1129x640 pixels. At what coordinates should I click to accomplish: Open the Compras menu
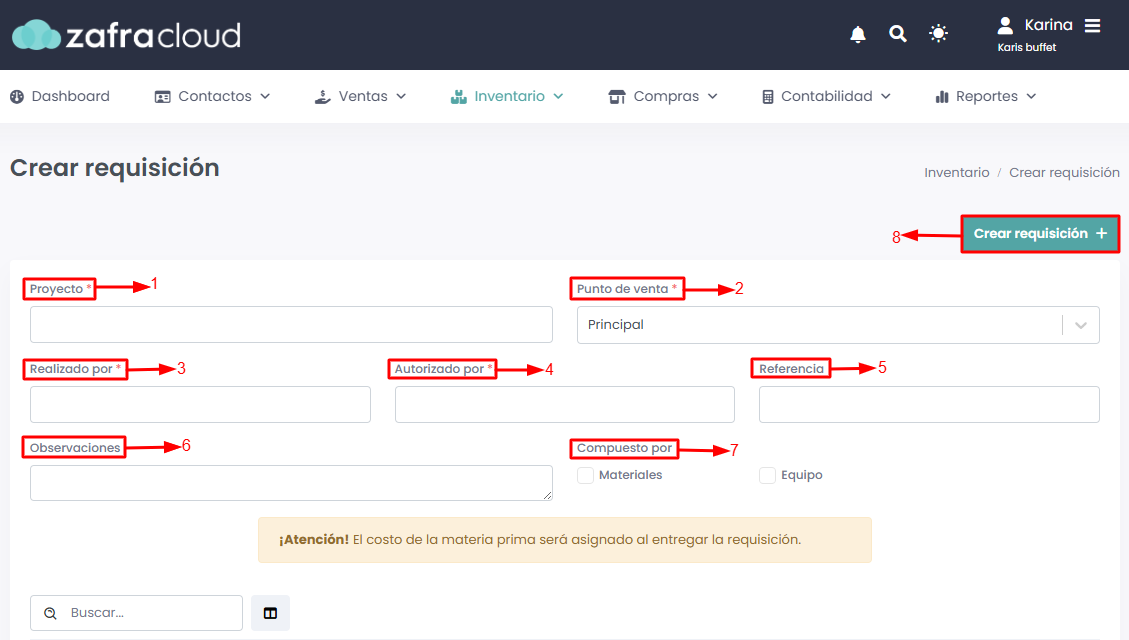[663, 96]
